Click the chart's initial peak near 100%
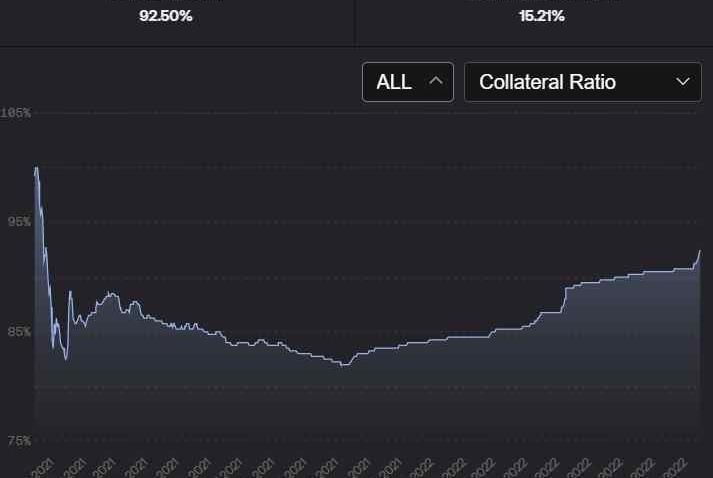The height and width of the screenshot is (478, 713). pyautogui.click(x=36, y=168)
